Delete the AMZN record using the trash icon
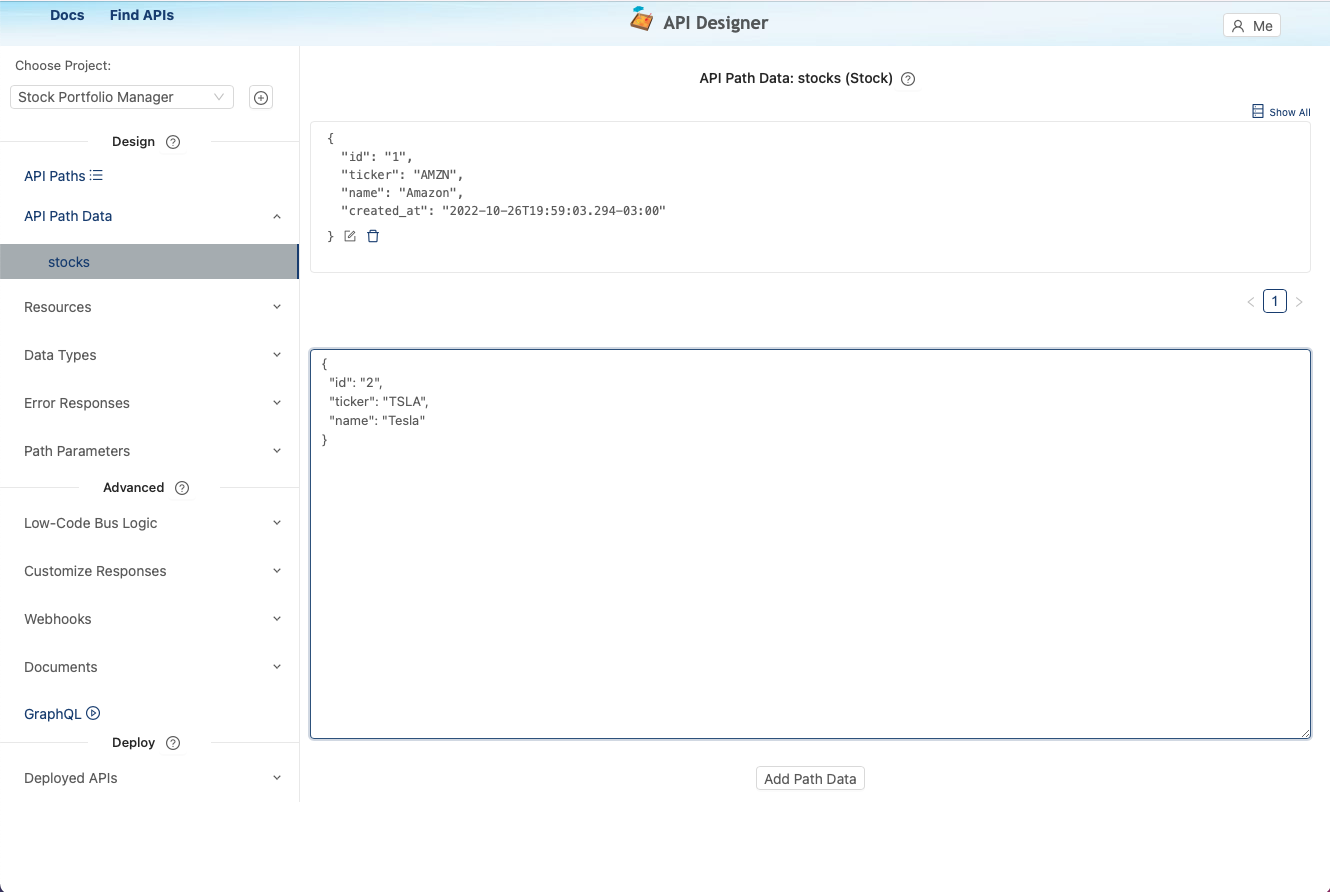Screen dimensions: 1330x892 [x=372, y=235]
